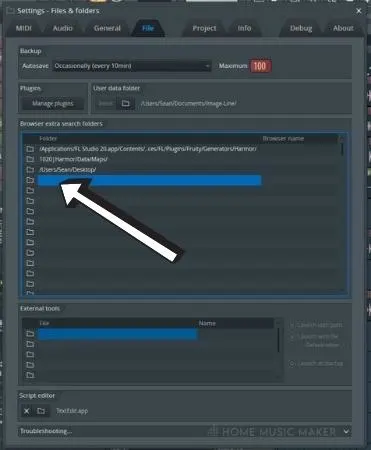371x450 pixels.
Task: Click the greyed Reset button for user data folder
Action: click(105, 104)
